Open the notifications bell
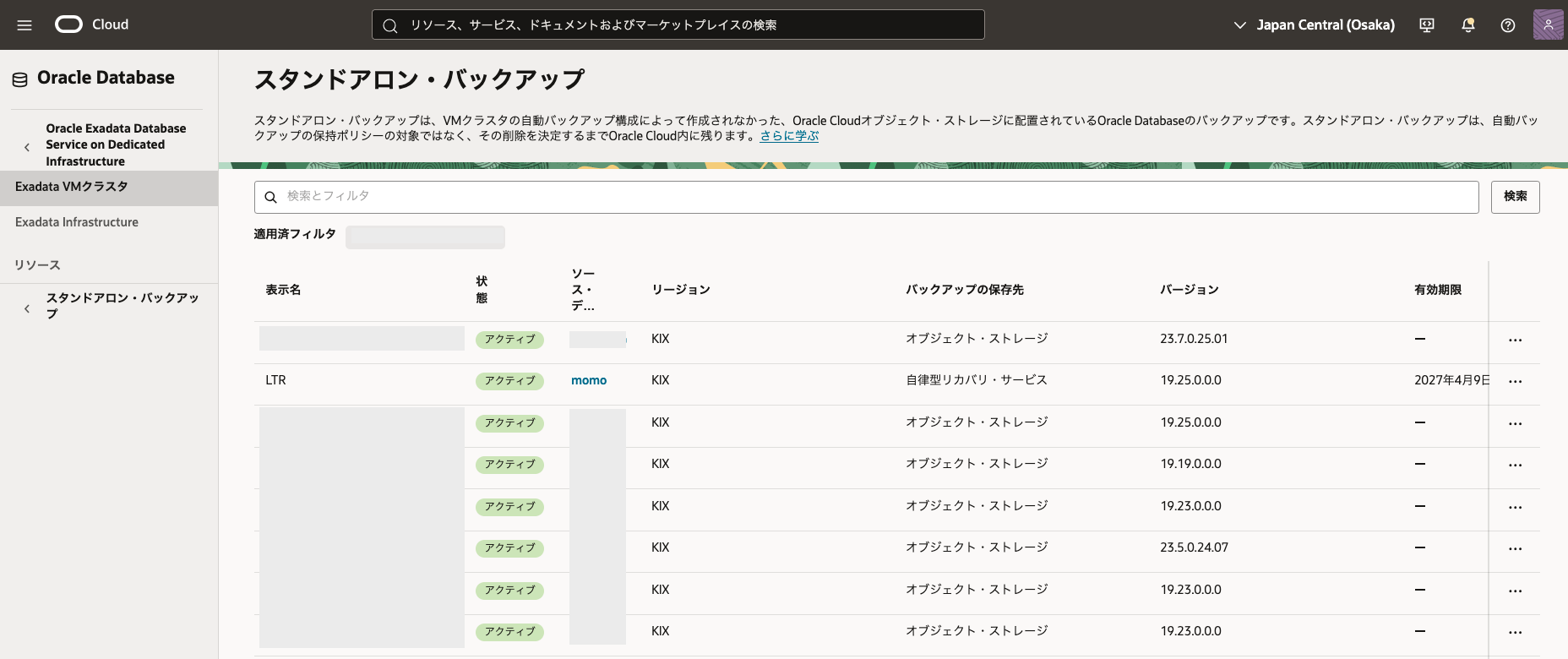Image resolution: width=1568 pixels, height=659 pixels. 1468,25
